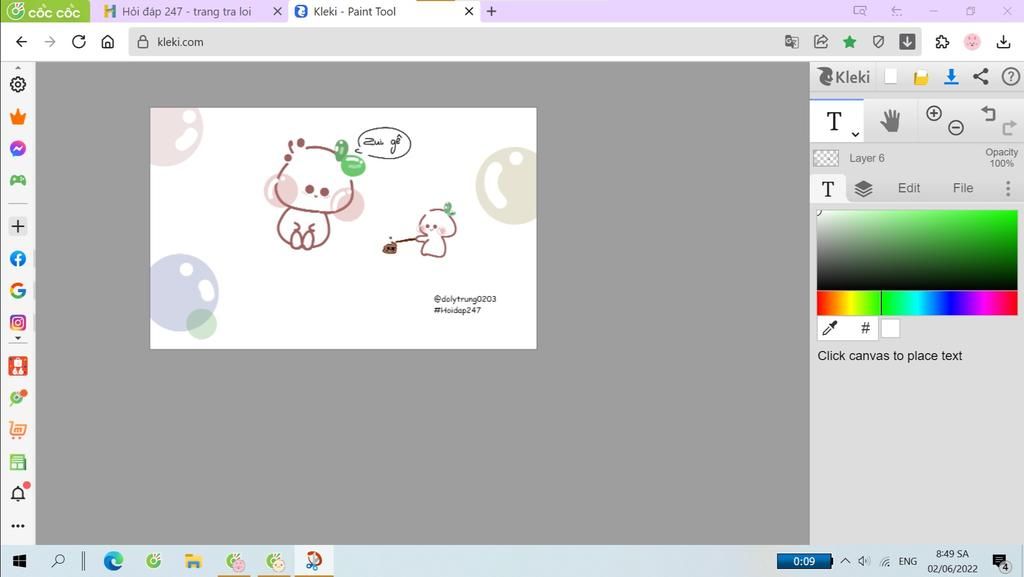Switch ENG input language
This screenshot has width=1024, height=577.
(907, 561)
